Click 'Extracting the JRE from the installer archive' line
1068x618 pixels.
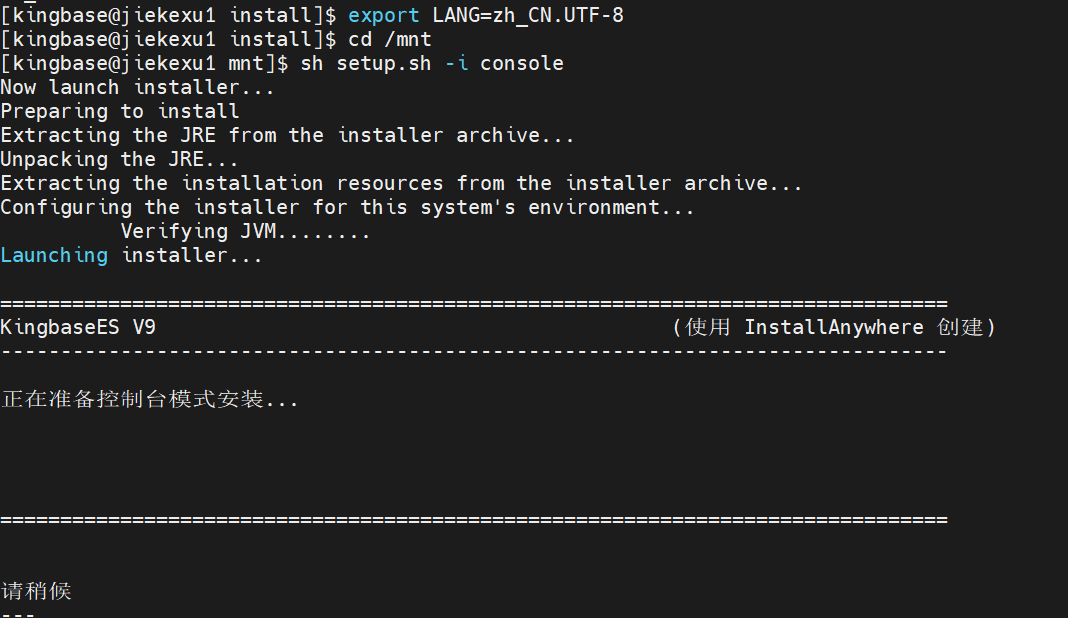pos(287,136)
